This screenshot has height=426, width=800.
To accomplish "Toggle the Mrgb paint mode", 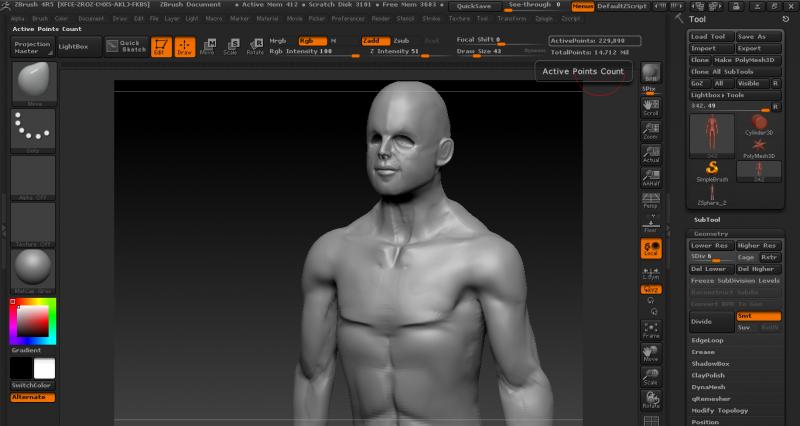I will coord(278,41).
